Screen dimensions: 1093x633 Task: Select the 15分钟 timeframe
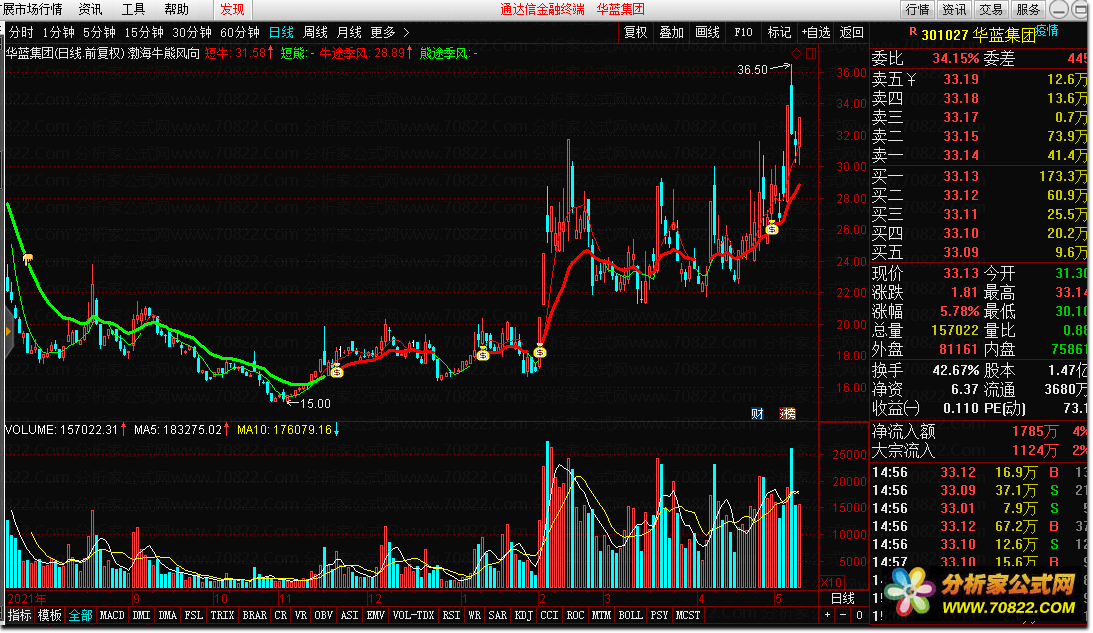point(144,32)
